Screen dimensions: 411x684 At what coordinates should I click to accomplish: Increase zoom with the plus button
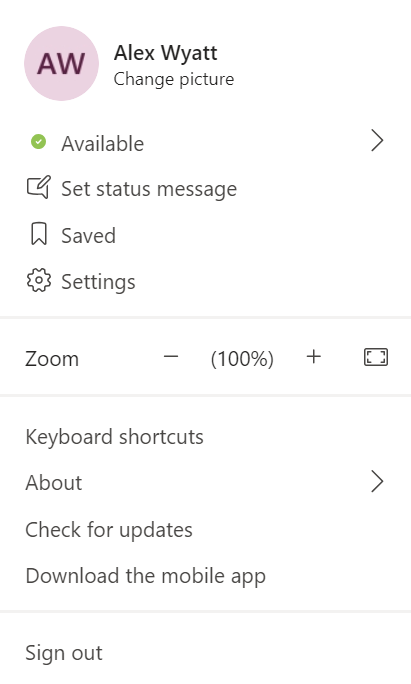314,357
